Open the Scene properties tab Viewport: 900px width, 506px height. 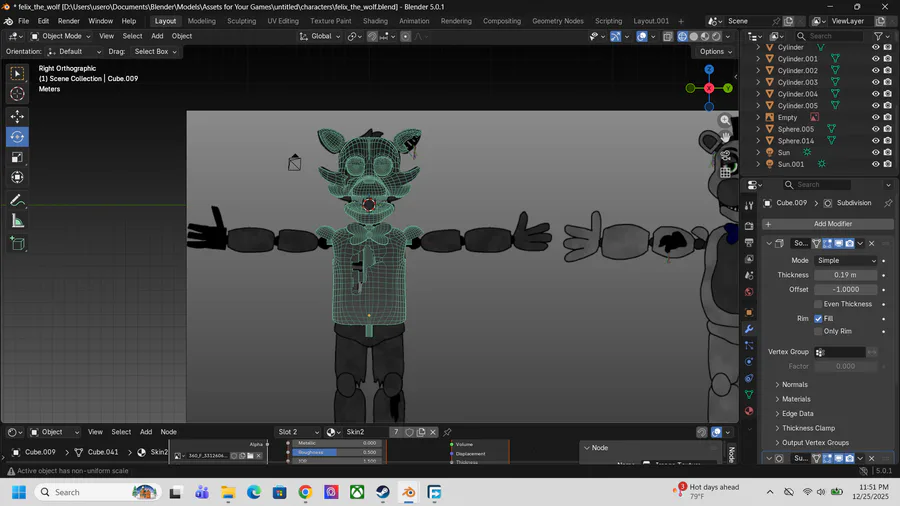[x=749, y=275]
